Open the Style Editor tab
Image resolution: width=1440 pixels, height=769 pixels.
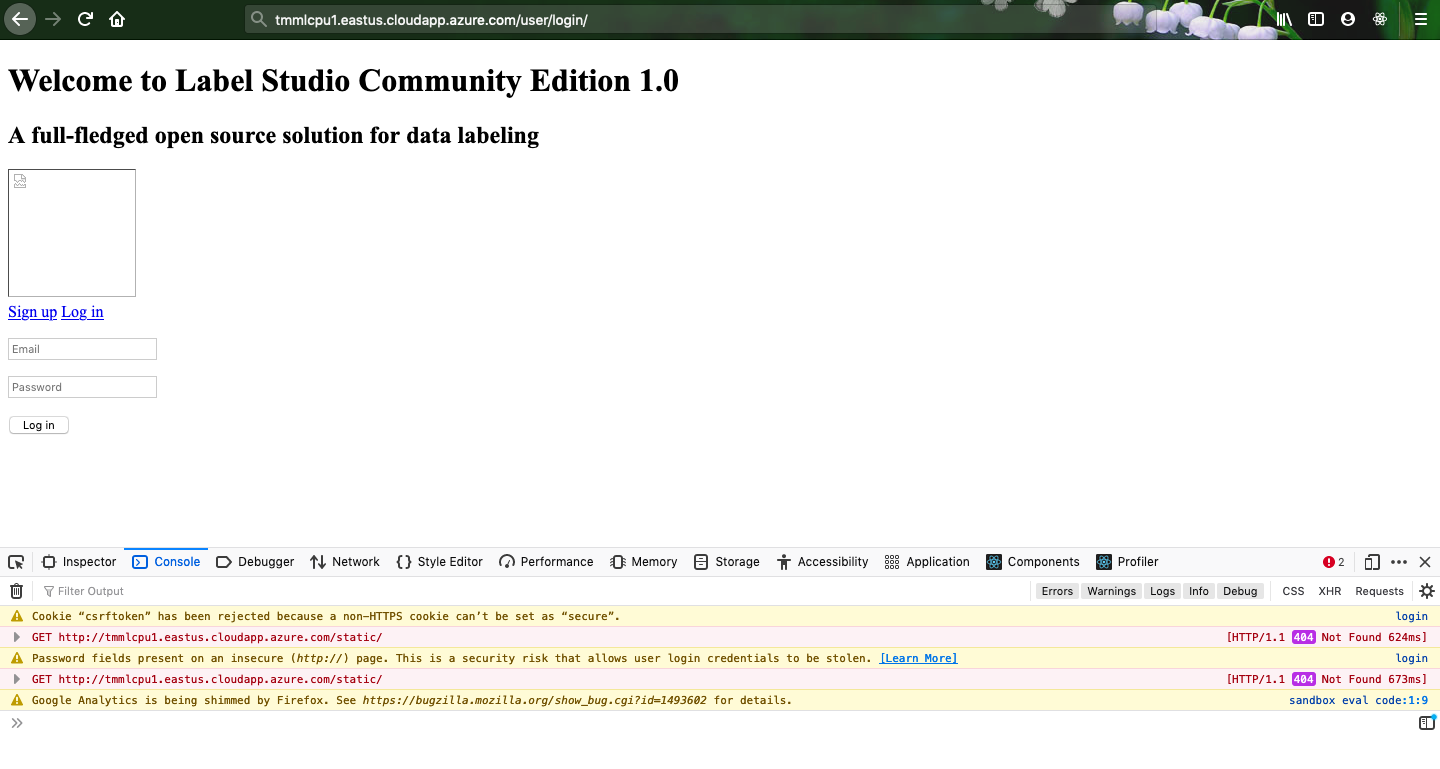coord(439,562)
